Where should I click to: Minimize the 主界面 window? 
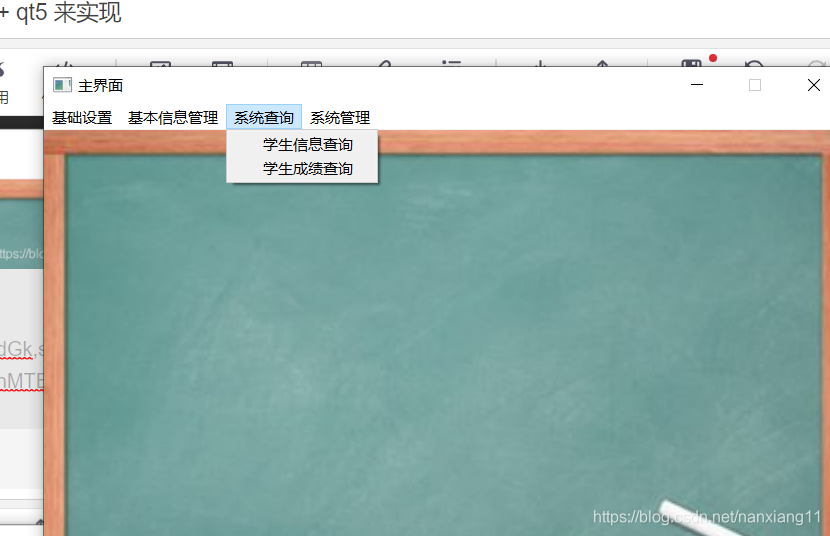[x=697, y=85]
